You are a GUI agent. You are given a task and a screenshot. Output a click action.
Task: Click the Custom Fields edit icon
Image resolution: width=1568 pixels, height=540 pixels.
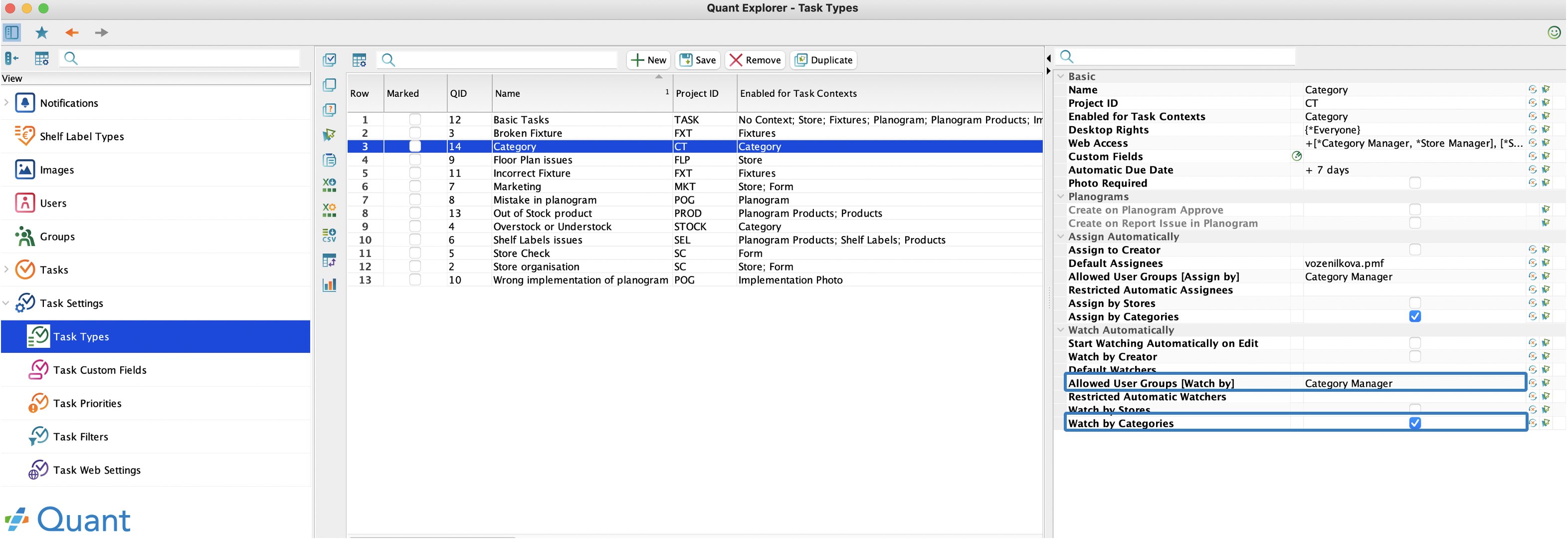(1297, 156)
